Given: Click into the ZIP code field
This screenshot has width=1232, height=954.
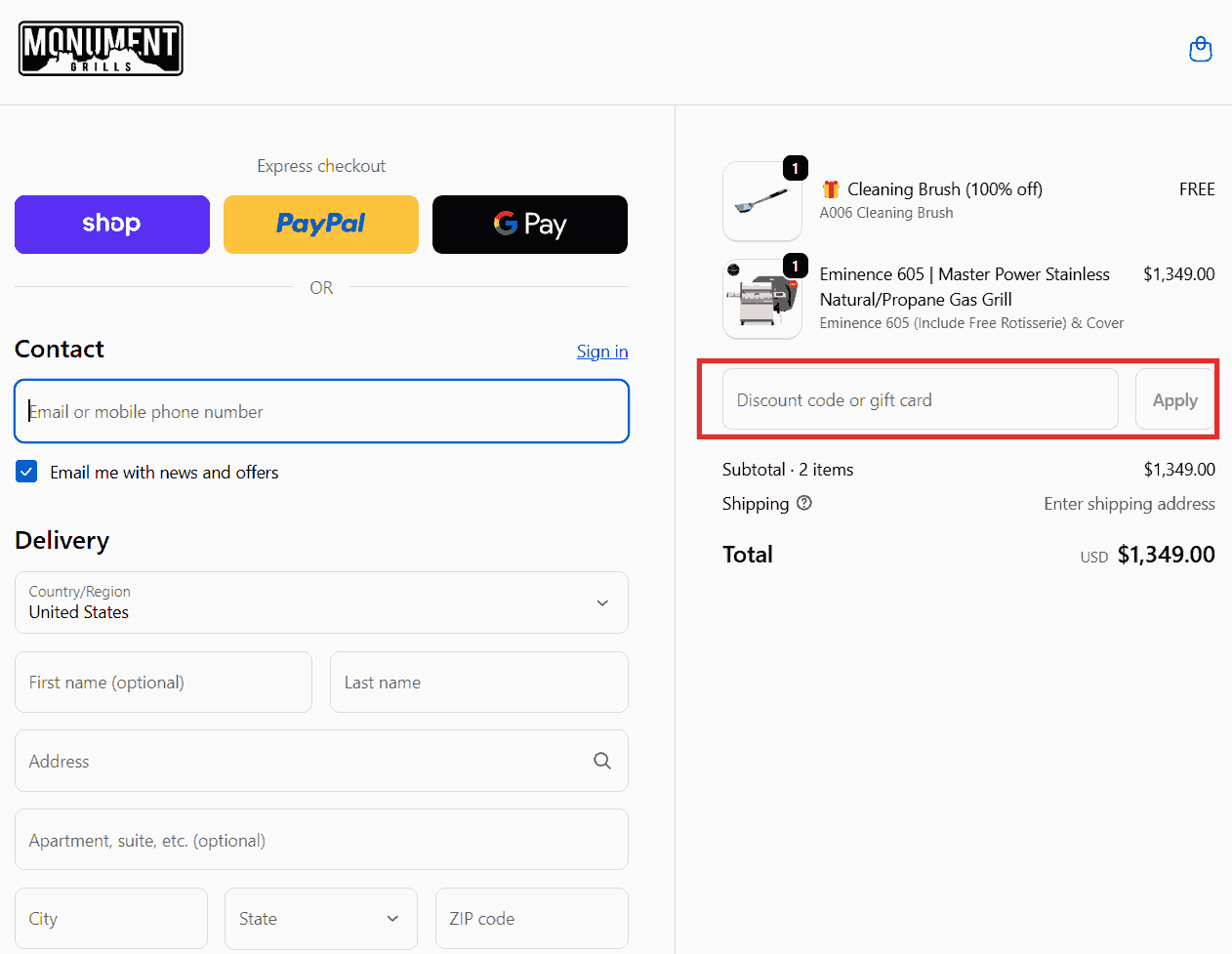Looking at the screenshot, I should tap(531, 918).
